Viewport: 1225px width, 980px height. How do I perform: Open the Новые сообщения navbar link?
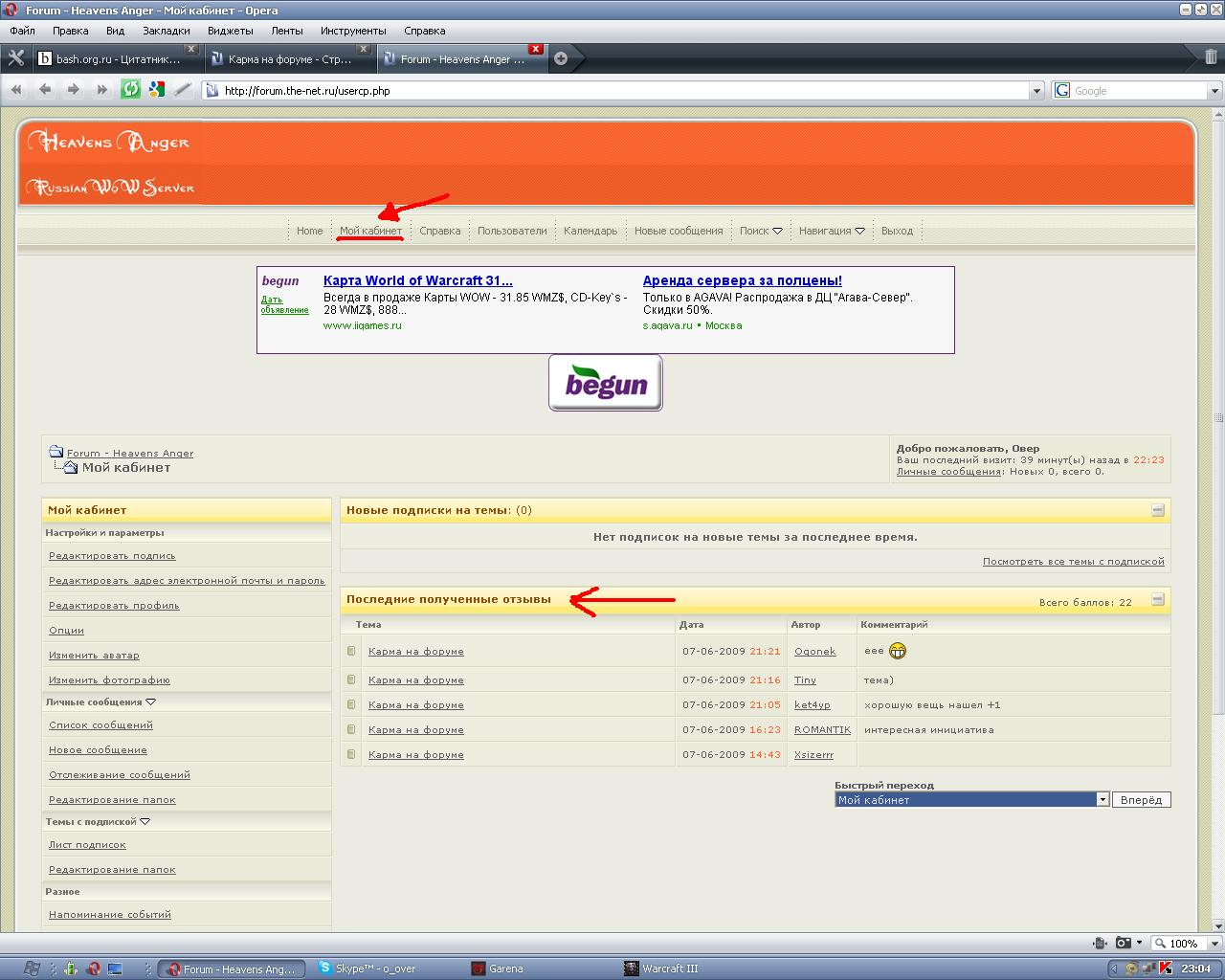pyautogui.click(x=679, y=231)
